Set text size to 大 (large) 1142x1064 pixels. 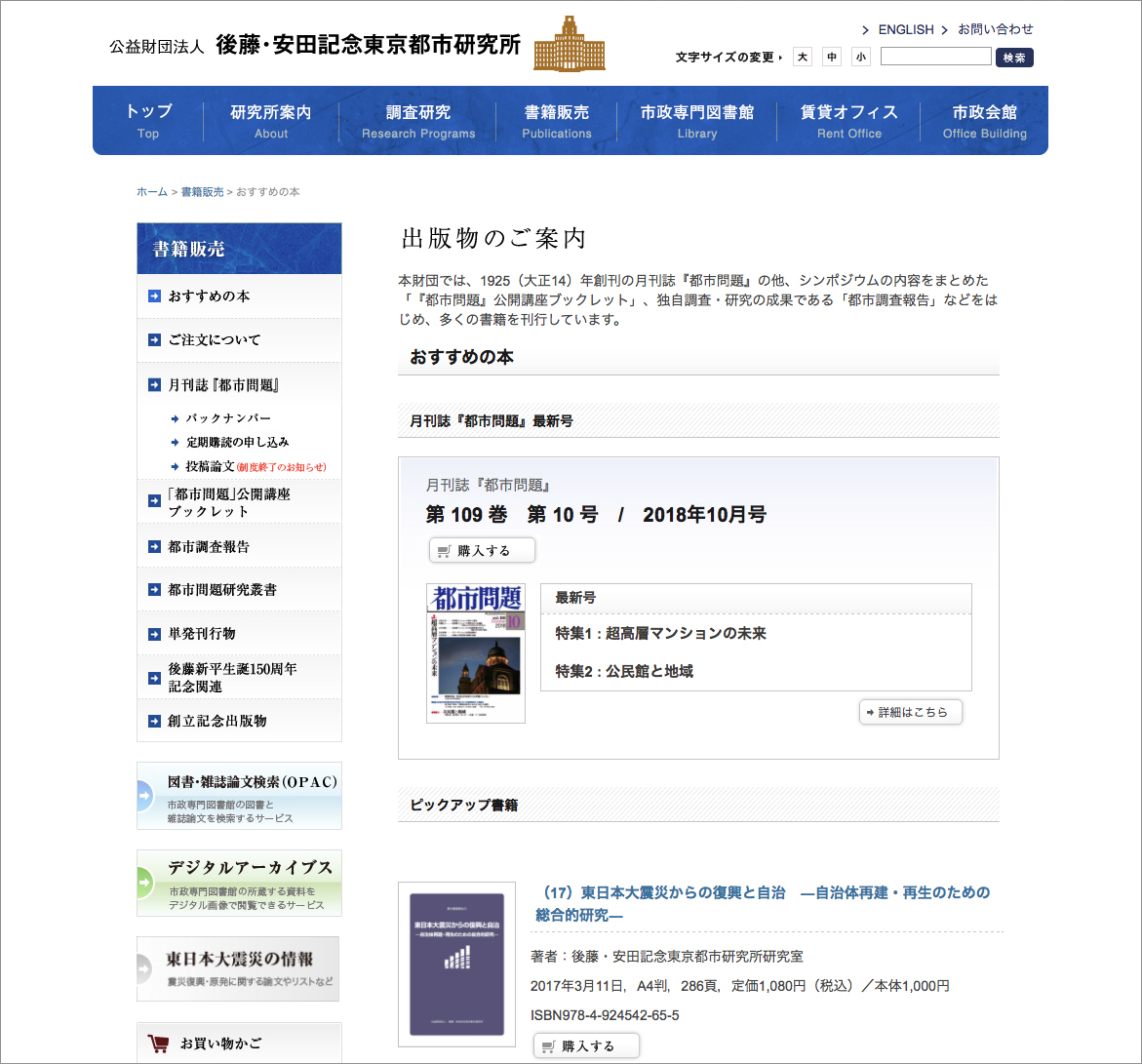pos(802,58)
